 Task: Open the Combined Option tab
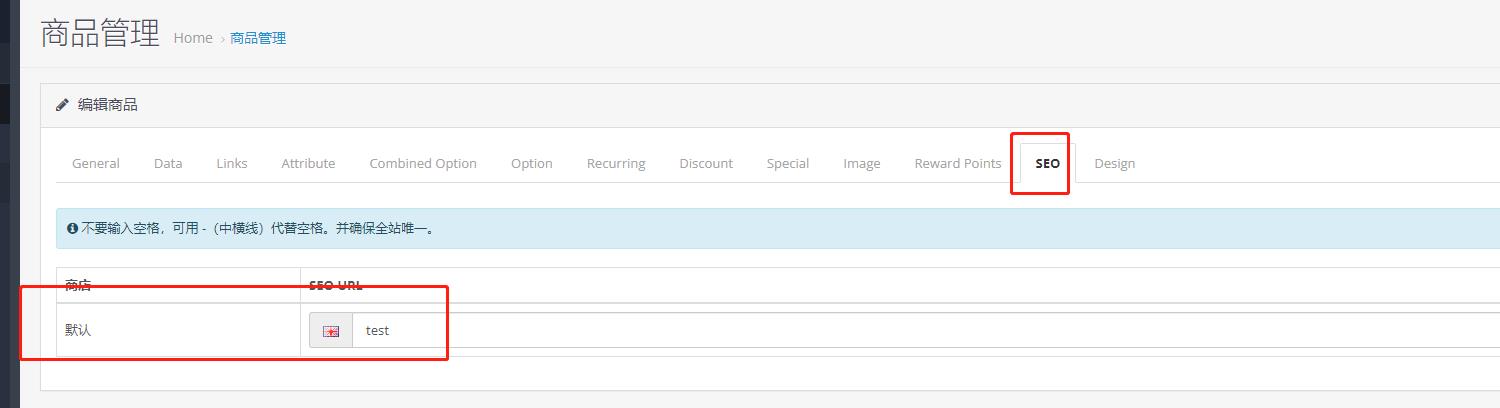423,163
